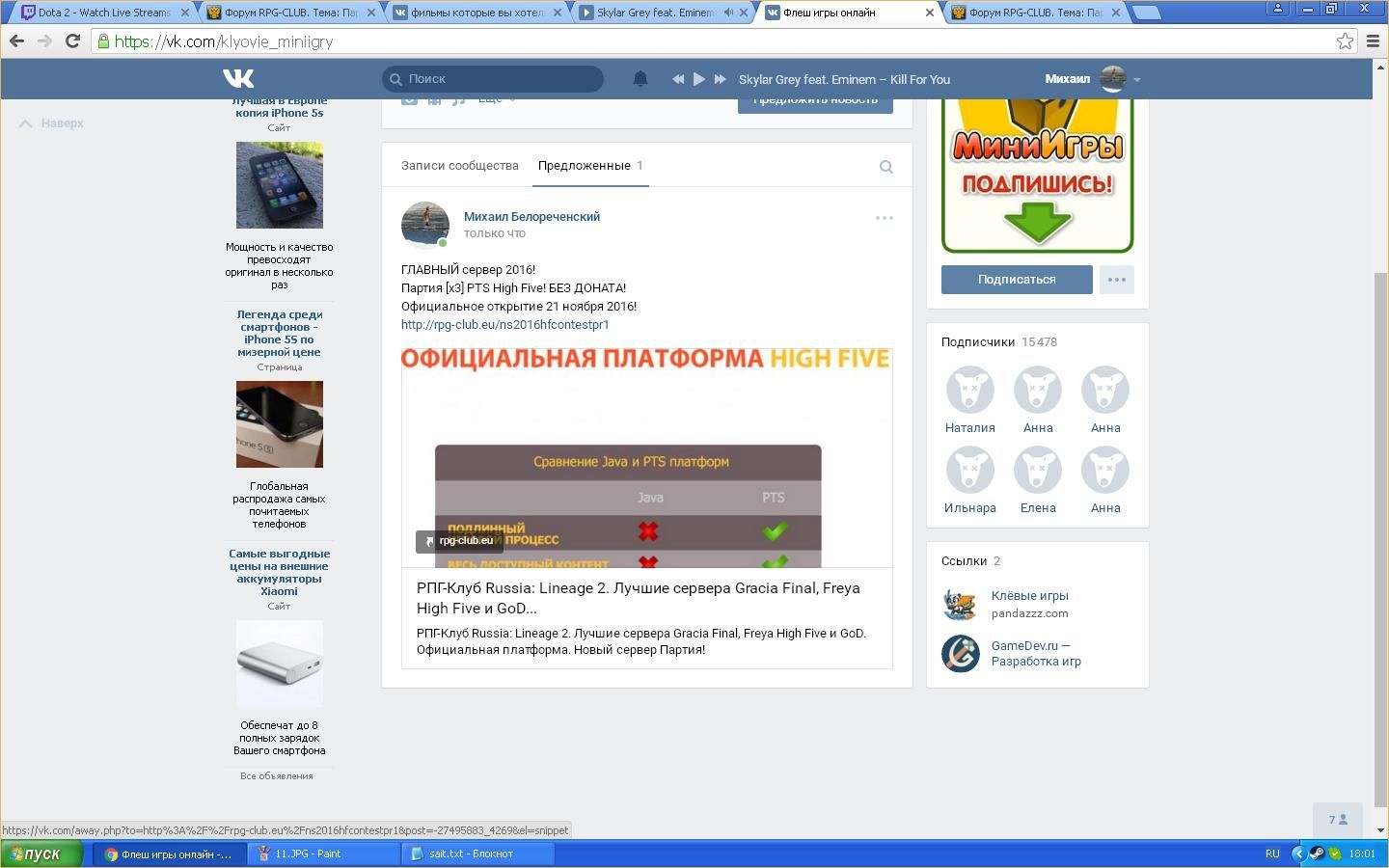This screenshot has width=1389, height=868.
Task: Click the Skylar Grey – Kill For You title
Action: [844, 80]
